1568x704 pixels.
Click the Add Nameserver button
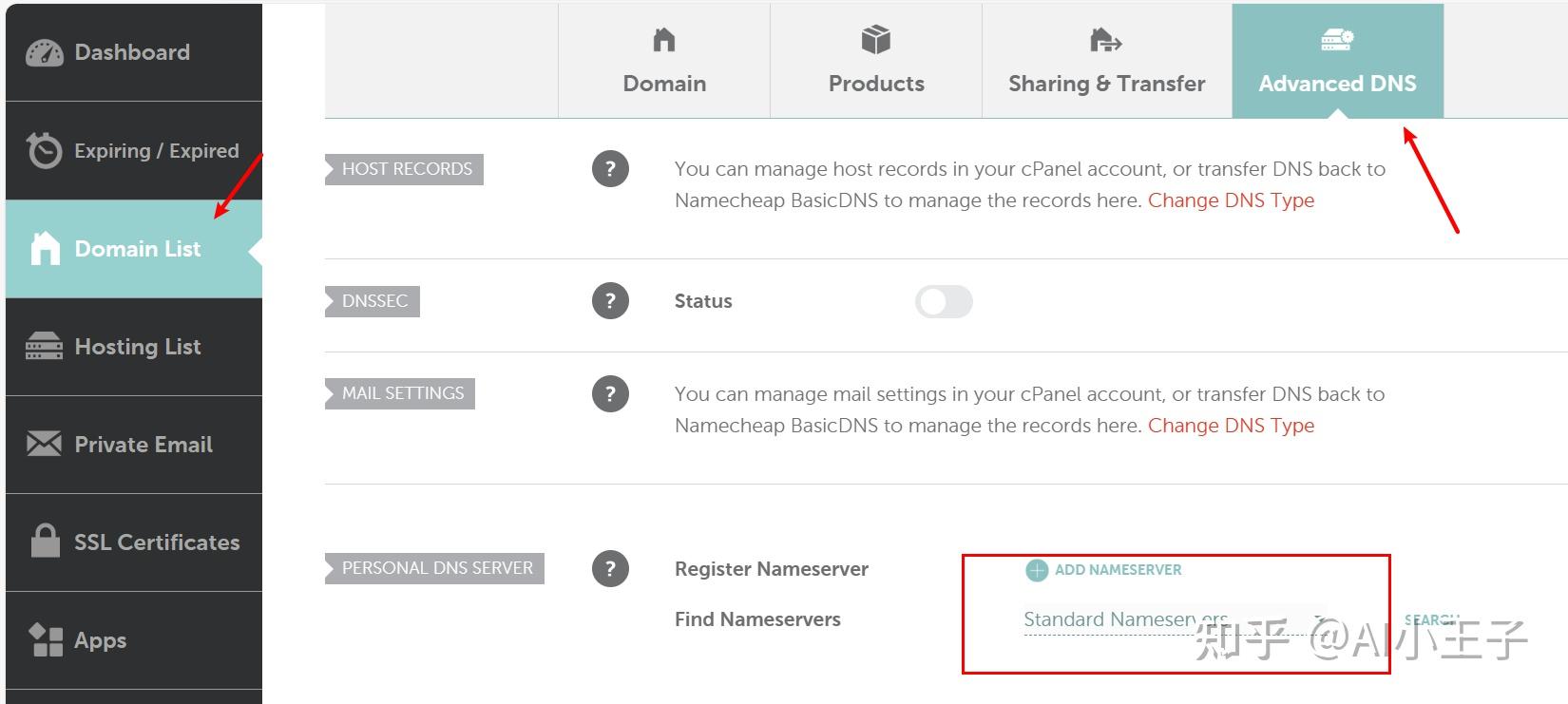point(1104,570)
